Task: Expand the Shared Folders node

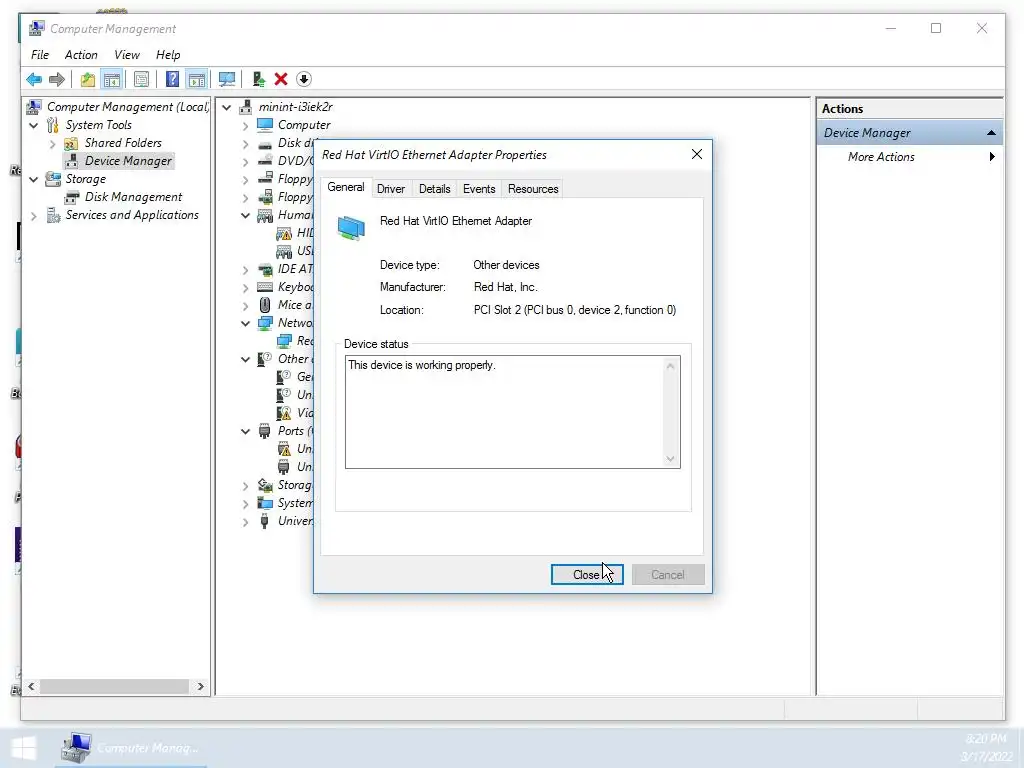Action: 52,144
